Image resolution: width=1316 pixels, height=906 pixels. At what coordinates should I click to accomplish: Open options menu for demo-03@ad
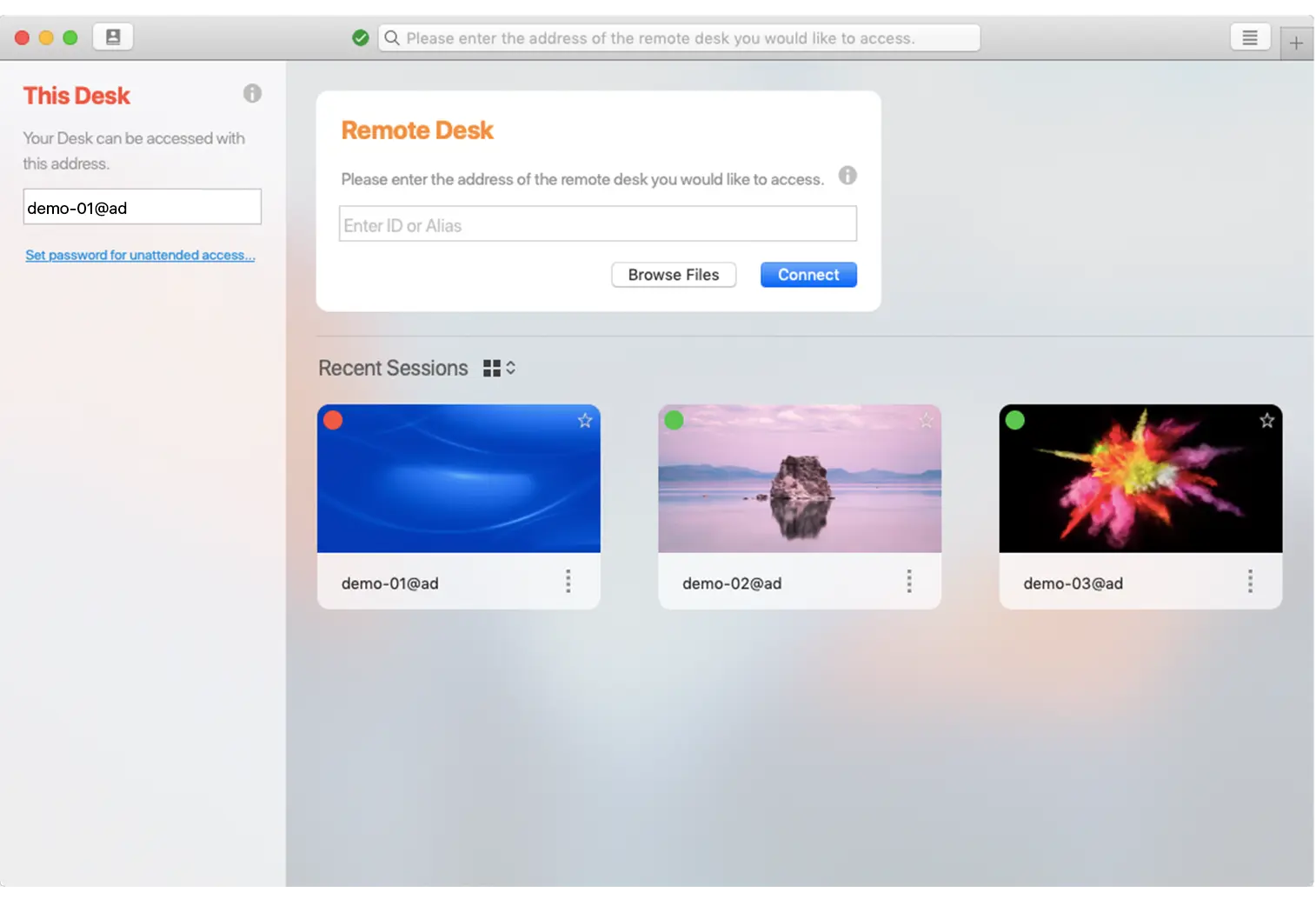point(1250,582)
